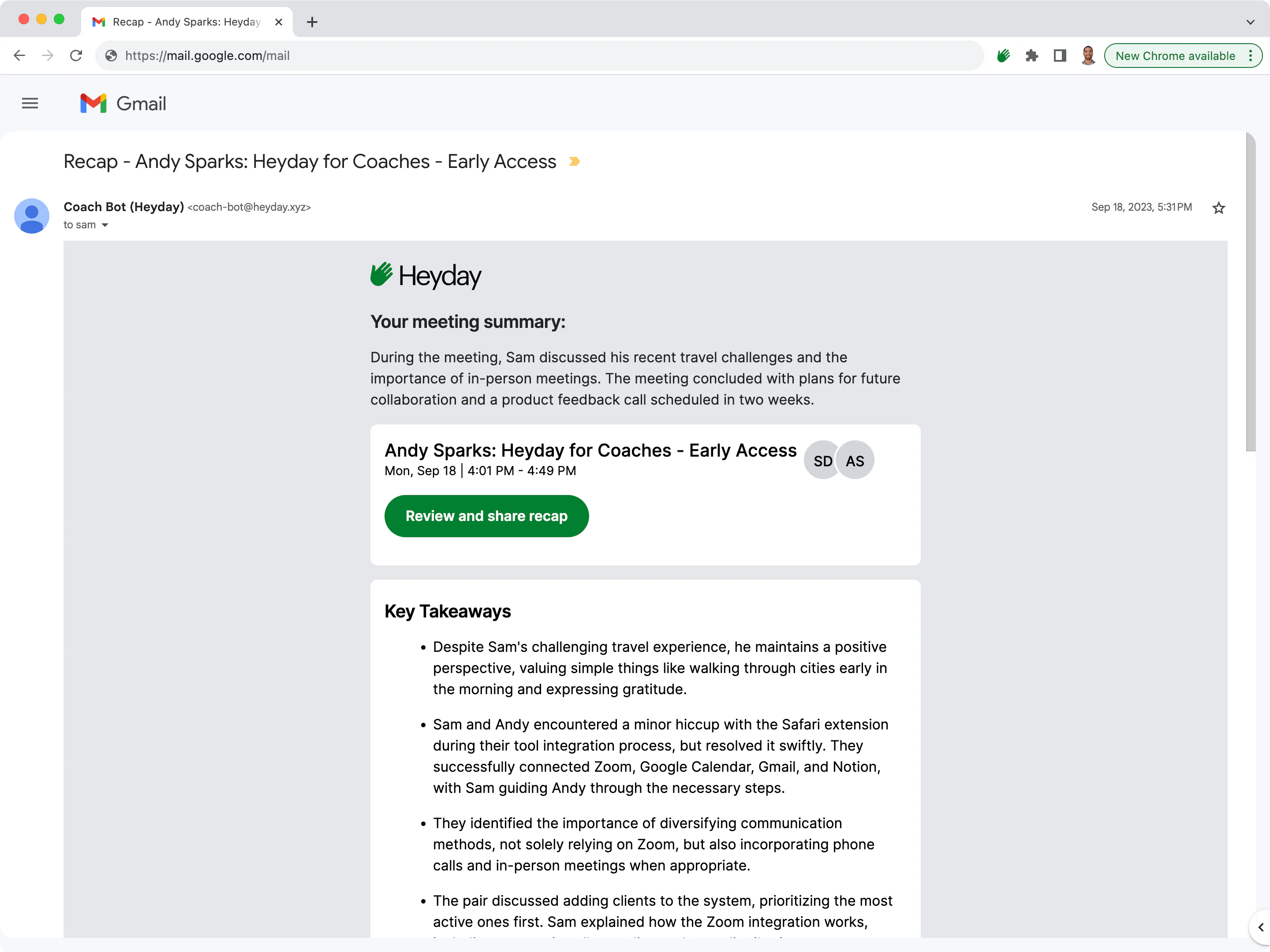Click the Gmail logo
Screen dimensions: 1270x952
click(123, 103)
